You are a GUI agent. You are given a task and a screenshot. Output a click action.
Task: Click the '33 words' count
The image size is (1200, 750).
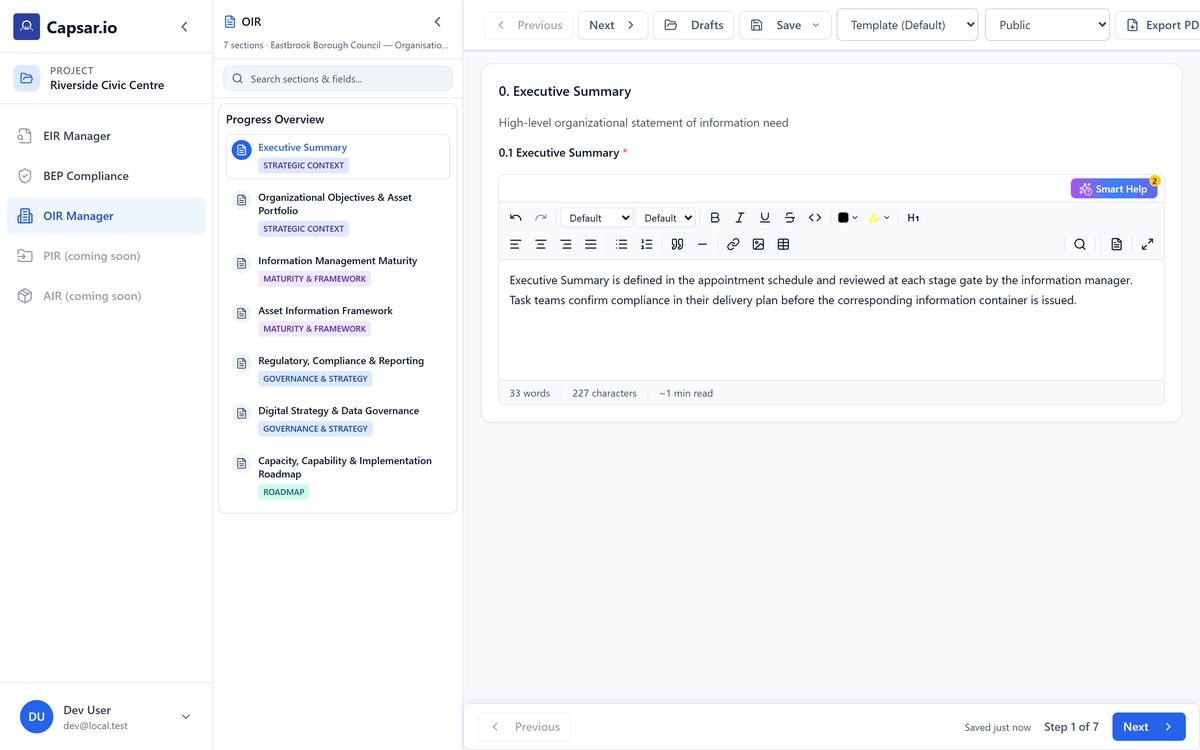[530, 393]
